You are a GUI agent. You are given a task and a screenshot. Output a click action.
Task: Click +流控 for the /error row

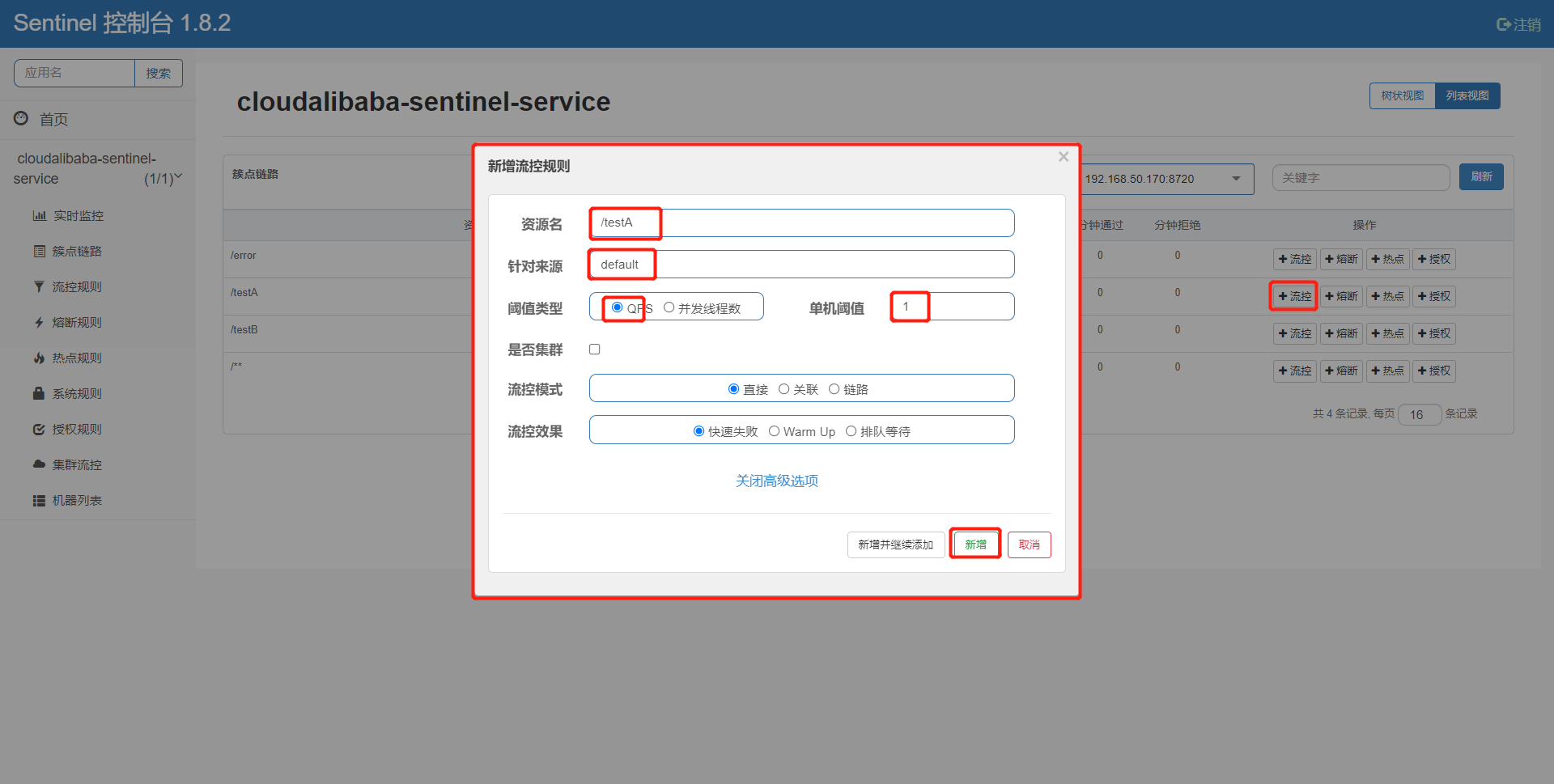[x=1295, y=259]
